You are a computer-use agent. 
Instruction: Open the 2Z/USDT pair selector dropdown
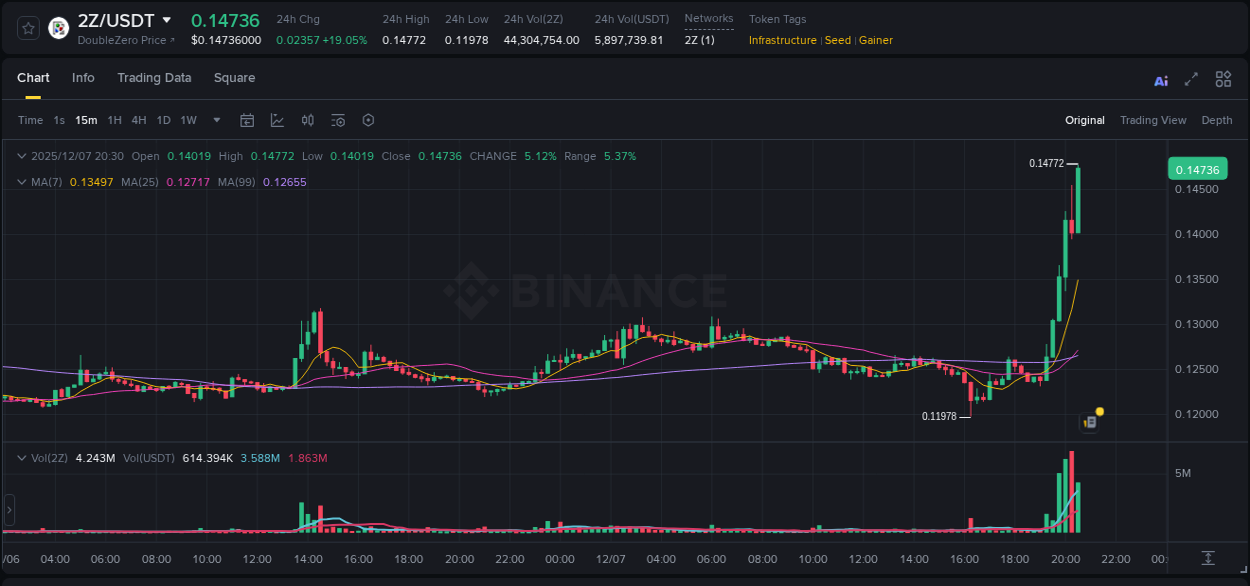tap(110, 19)
